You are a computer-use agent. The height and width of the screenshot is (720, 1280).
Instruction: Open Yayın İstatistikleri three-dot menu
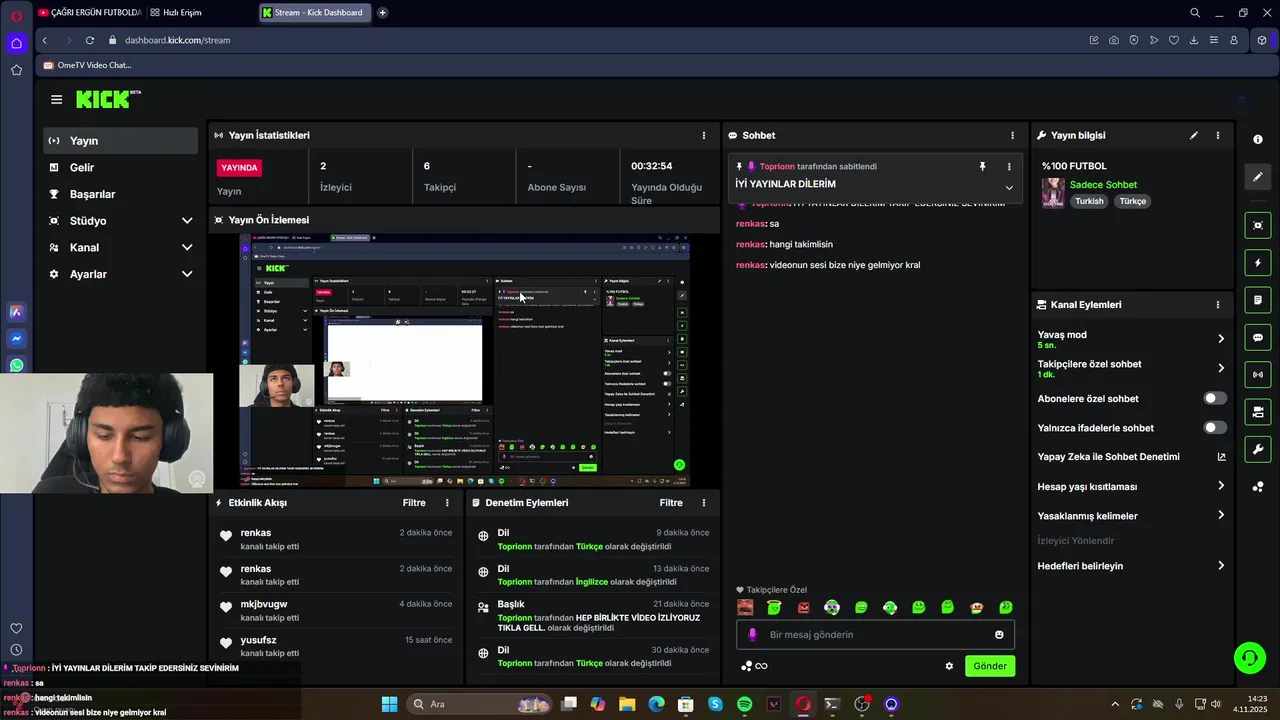tap(703, 135)
